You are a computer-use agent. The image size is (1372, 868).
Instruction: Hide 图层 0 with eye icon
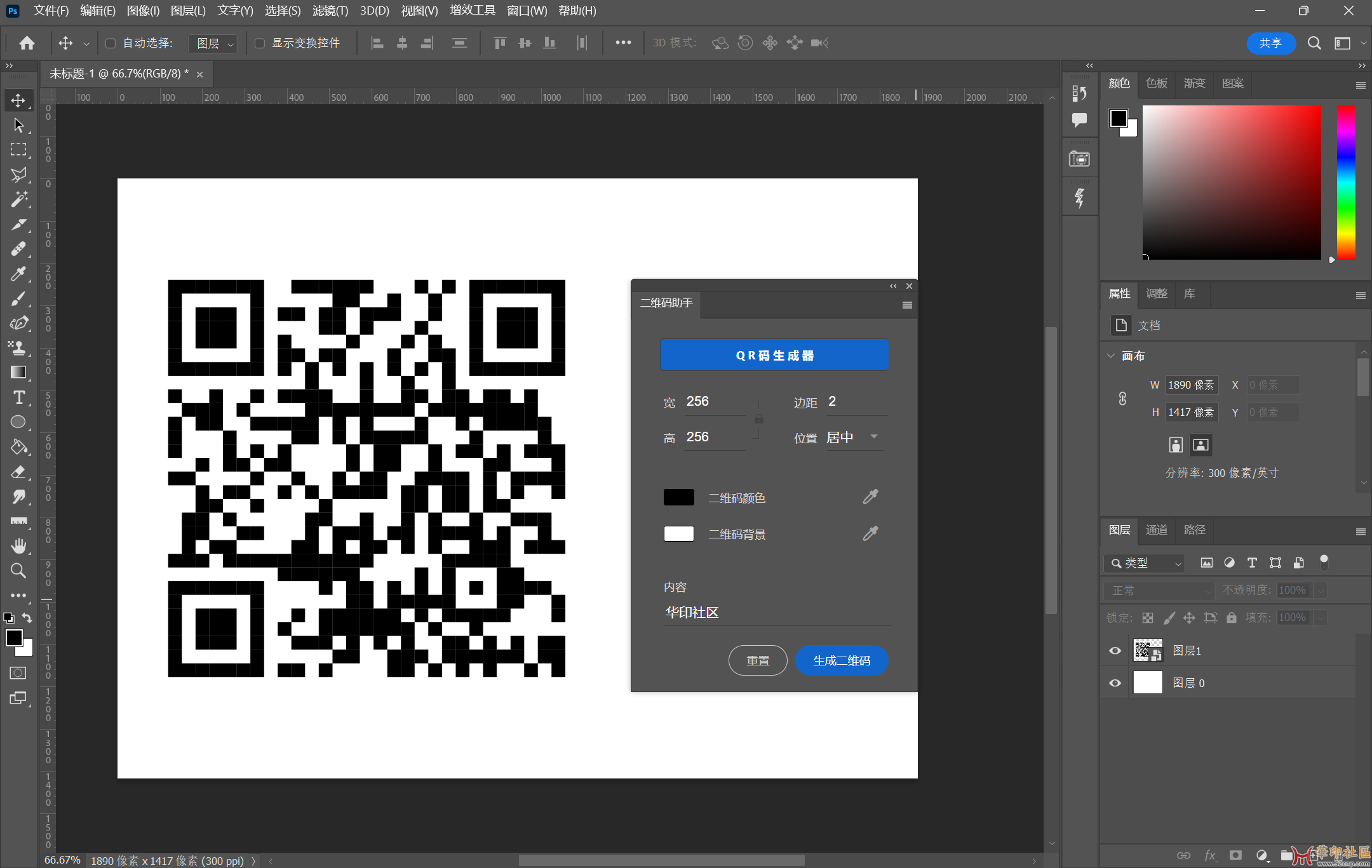coord(1115,683)
